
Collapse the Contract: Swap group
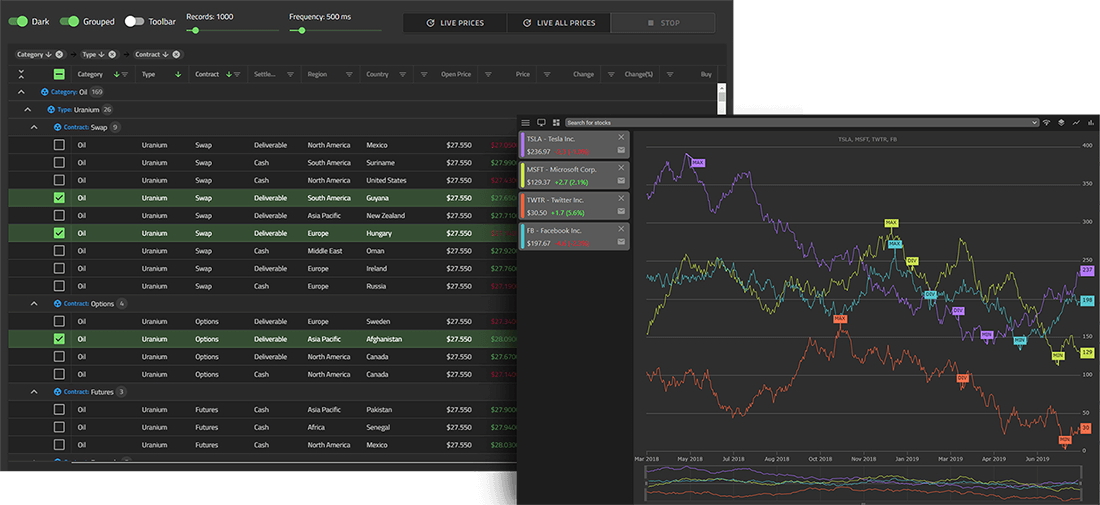(x=33, y=127)
